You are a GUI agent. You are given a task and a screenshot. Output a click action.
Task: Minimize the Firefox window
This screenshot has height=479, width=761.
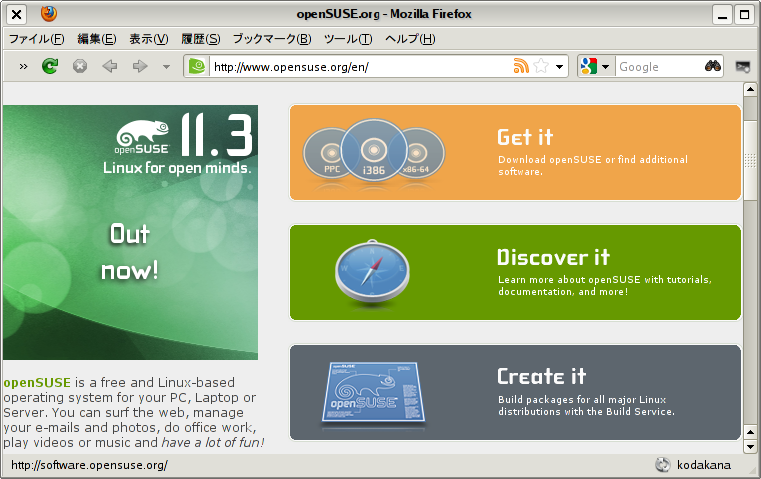(x=722, y=14)
